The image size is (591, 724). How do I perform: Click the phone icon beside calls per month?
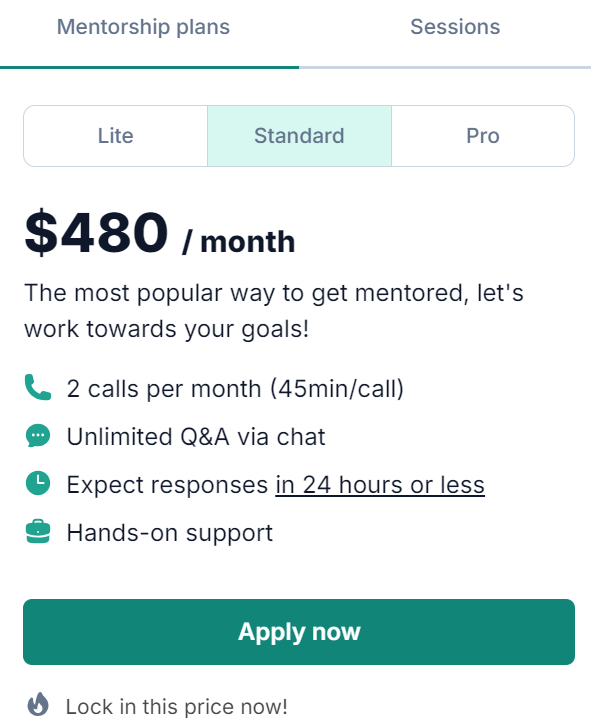38,387
